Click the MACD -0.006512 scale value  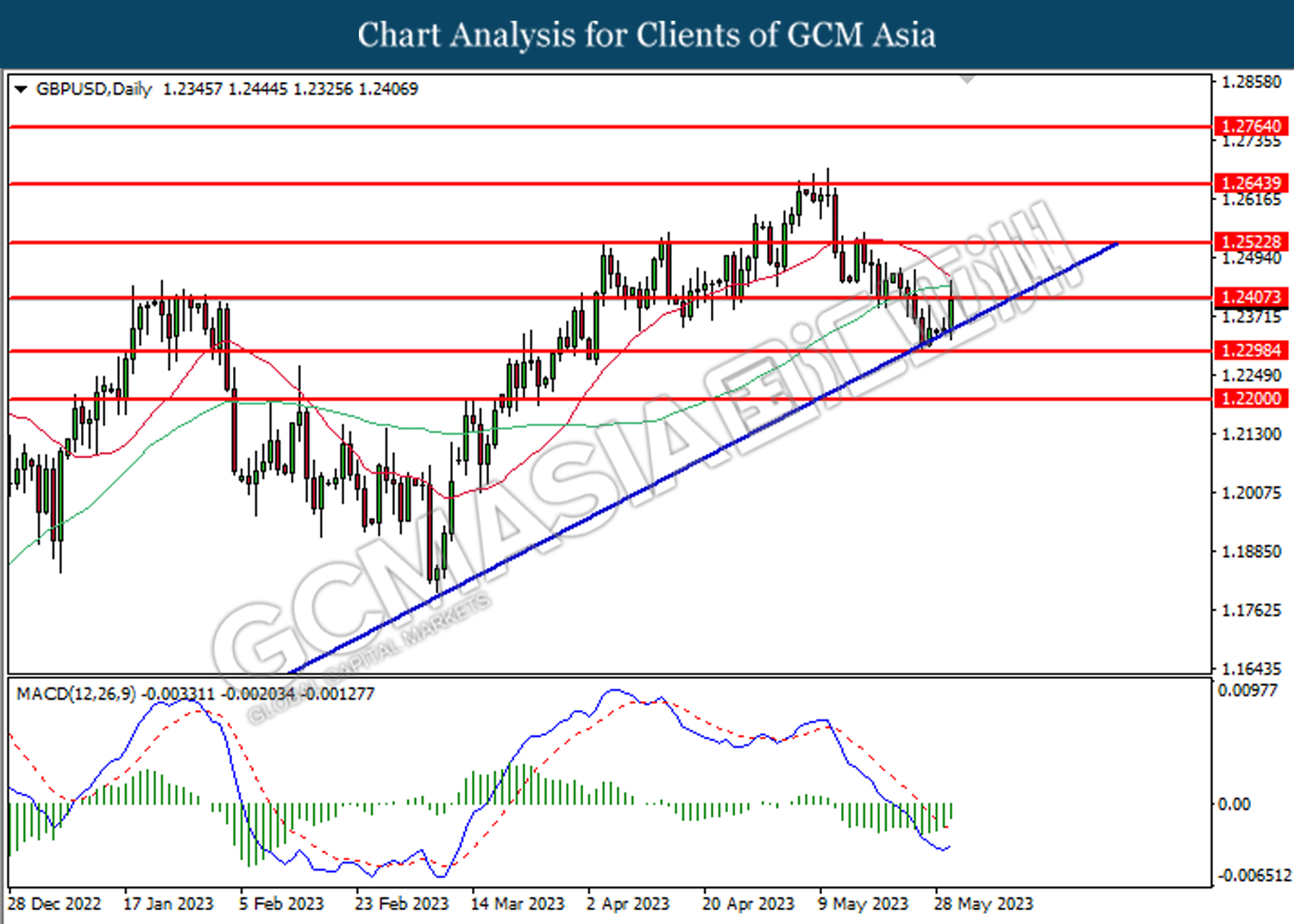click(1254, 876)
